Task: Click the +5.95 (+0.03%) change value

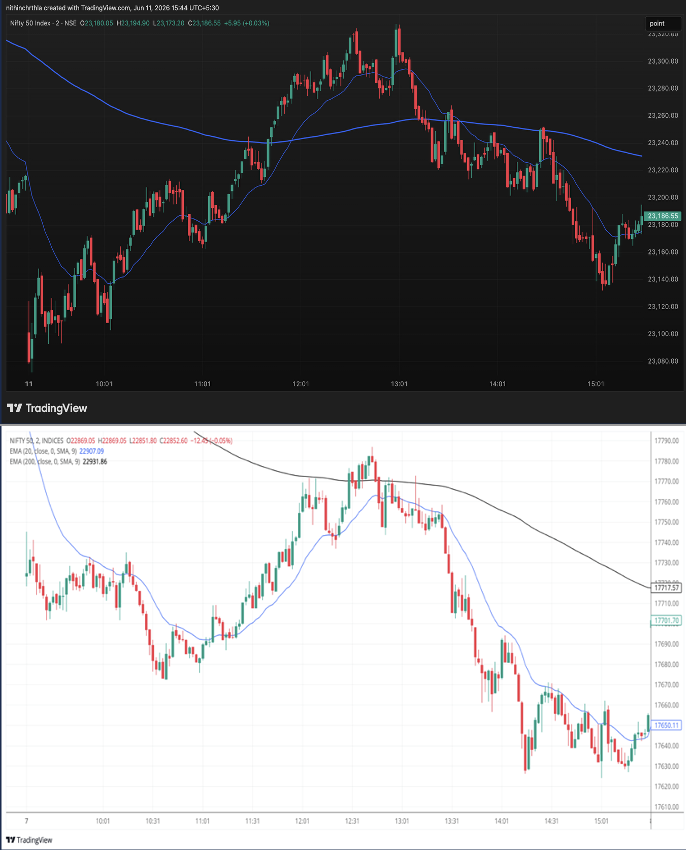Action: pyautogui.click(x=246, y=23)
